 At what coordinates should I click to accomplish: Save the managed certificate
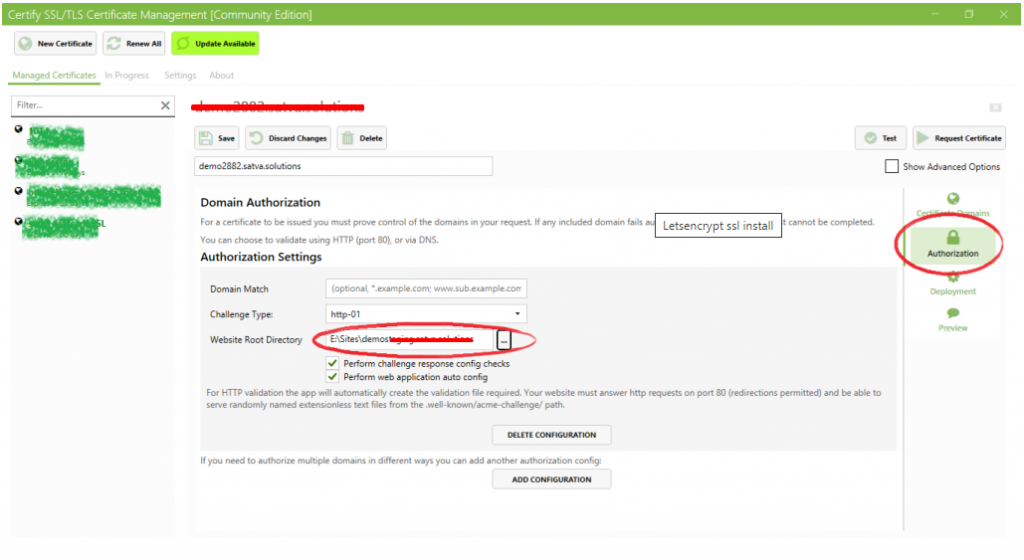coord(217,138)
